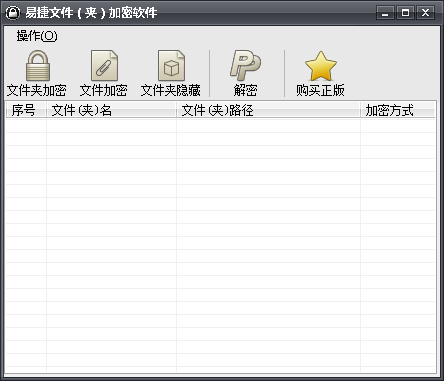Sort by 文件(夹)名 column header
This screenshot has width=444, height=381.
click(x=111, y=110)
